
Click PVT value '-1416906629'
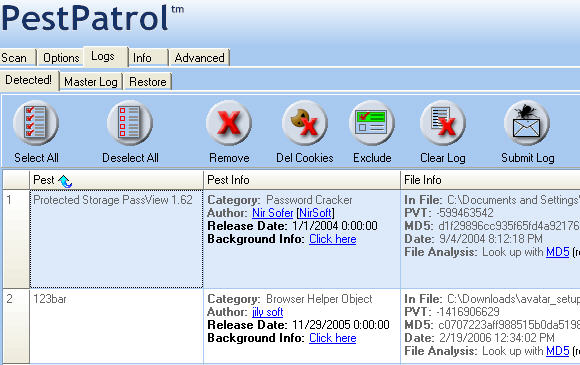pos(468,312)
